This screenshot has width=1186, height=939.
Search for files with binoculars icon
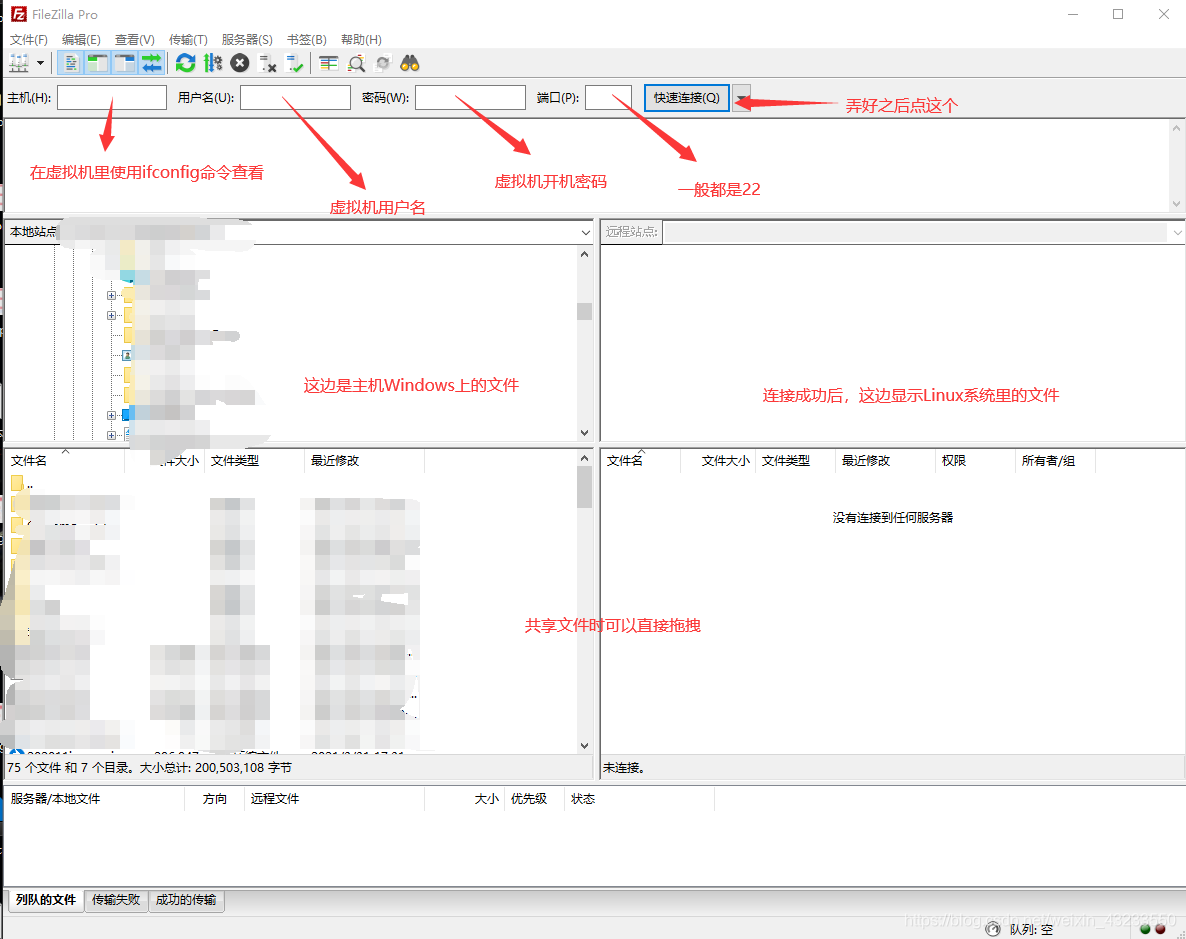[x=410, y=64]
